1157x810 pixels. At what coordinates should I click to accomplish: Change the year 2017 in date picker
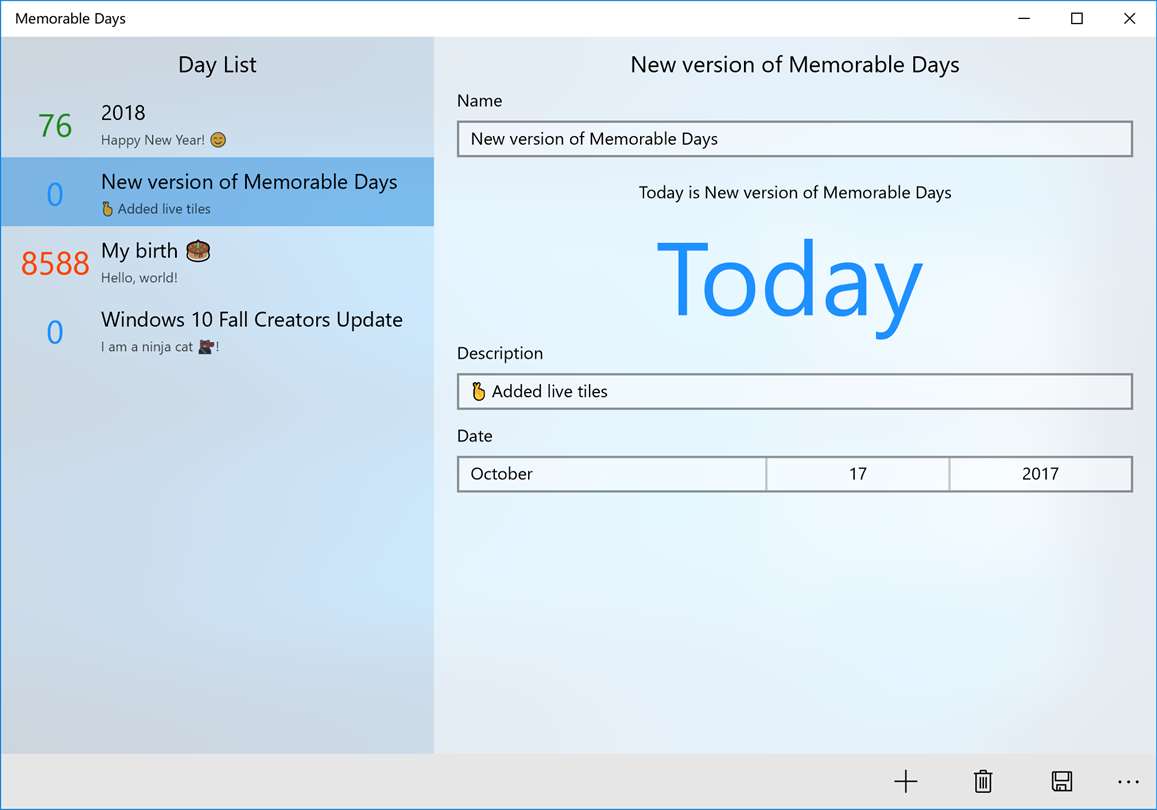point(1040,474)
